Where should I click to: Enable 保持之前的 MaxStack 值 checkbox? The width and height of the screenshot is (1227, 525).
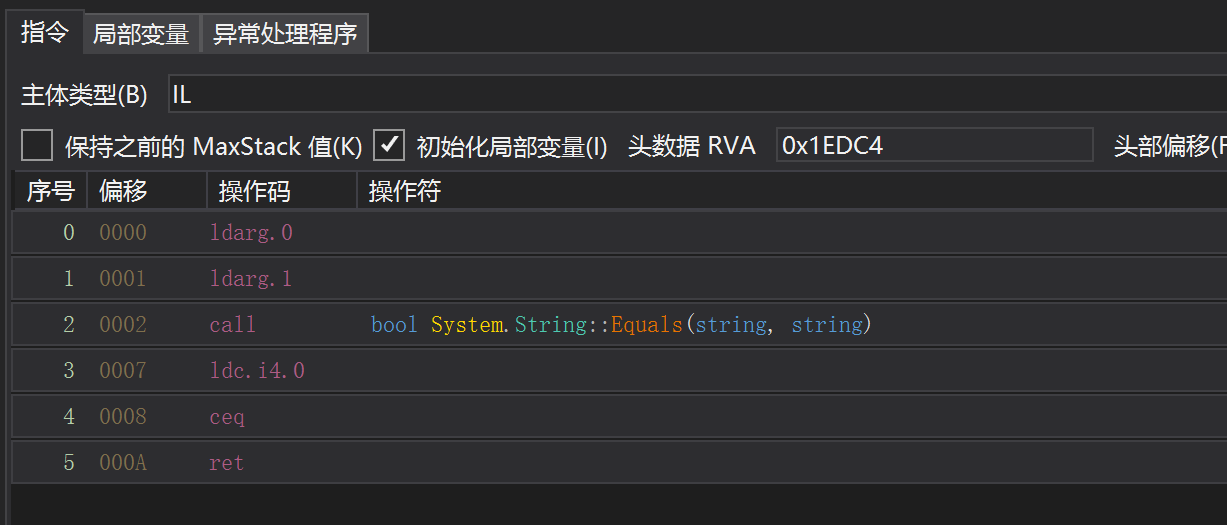[37, 146]
